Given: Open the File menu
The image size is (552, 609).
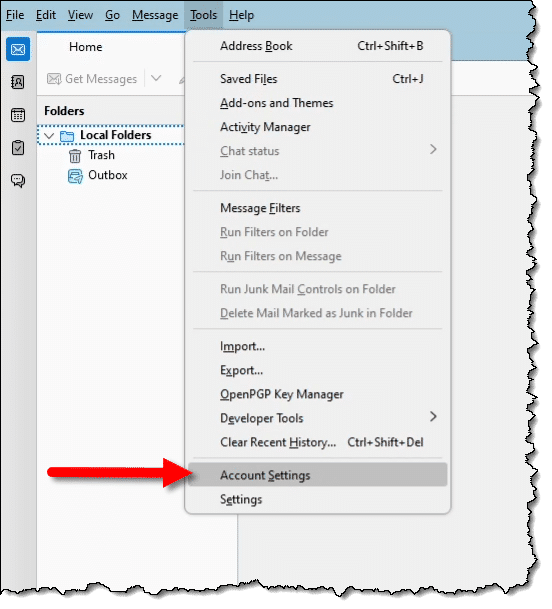Looking at the screenshot, I should pyautogui.click(x=15, y=15).
